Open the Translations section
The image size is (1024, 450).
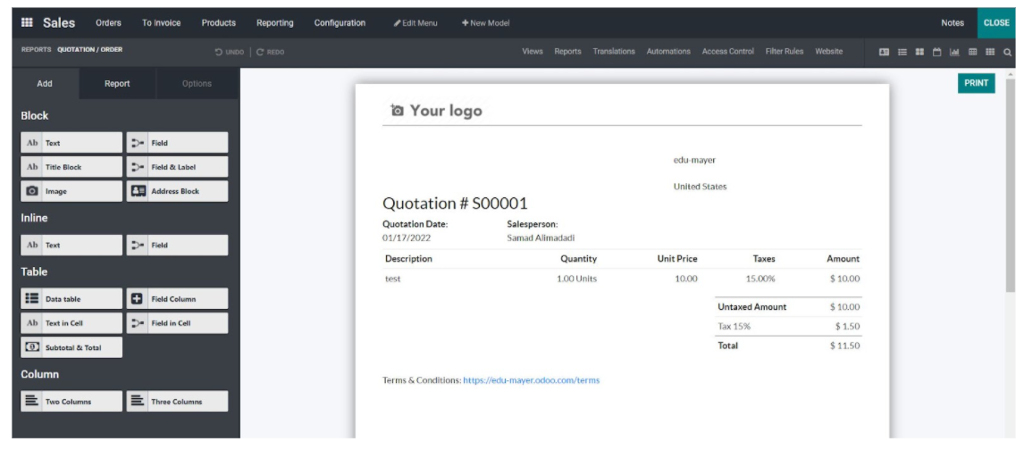tap(614, 52)
